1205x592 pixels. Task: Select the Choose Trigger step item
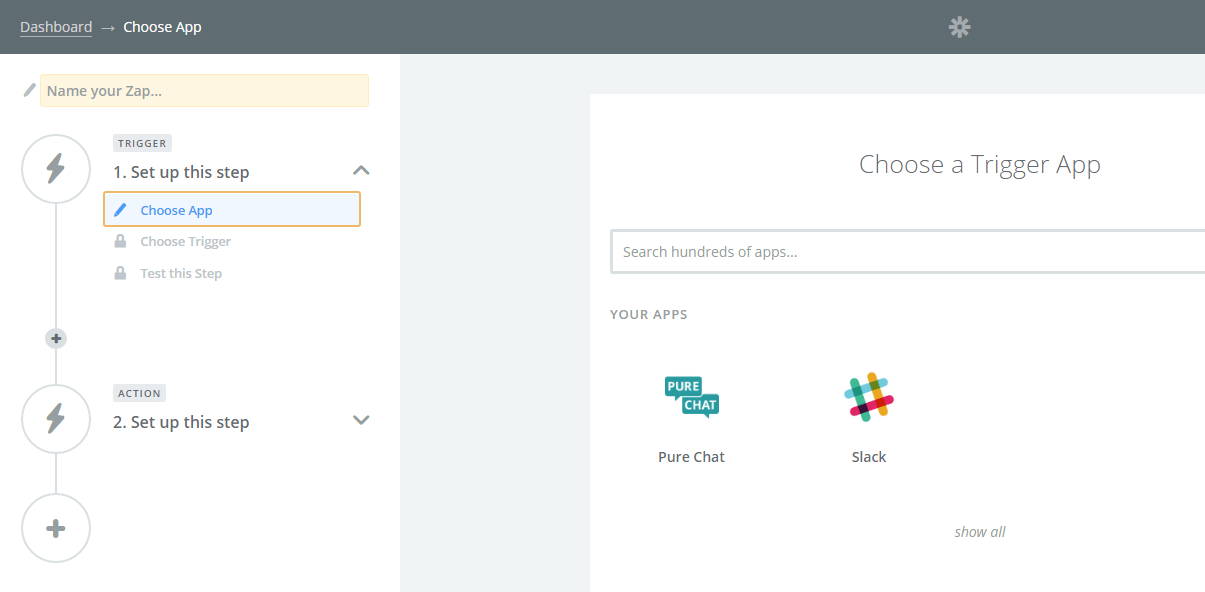(x=185, y=242)
